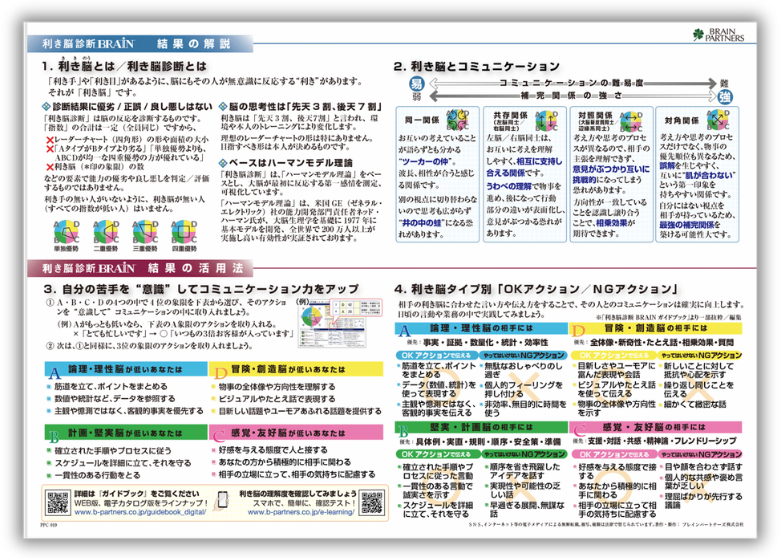Click the blue 論理・理性脳が低いあなたは header
The height and width of the screenshot is (558, 784).
[x=126, y=369]
